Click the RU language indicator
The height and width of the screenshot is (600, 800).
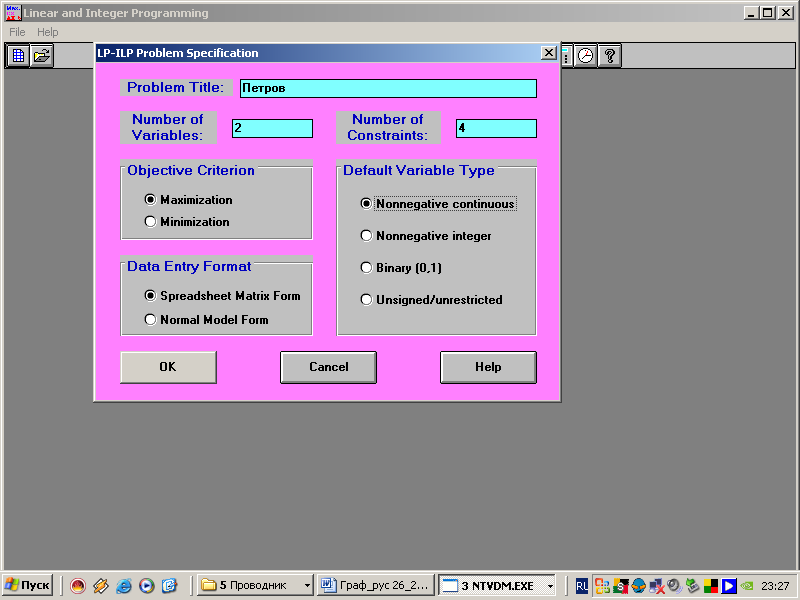coord(582,586)
